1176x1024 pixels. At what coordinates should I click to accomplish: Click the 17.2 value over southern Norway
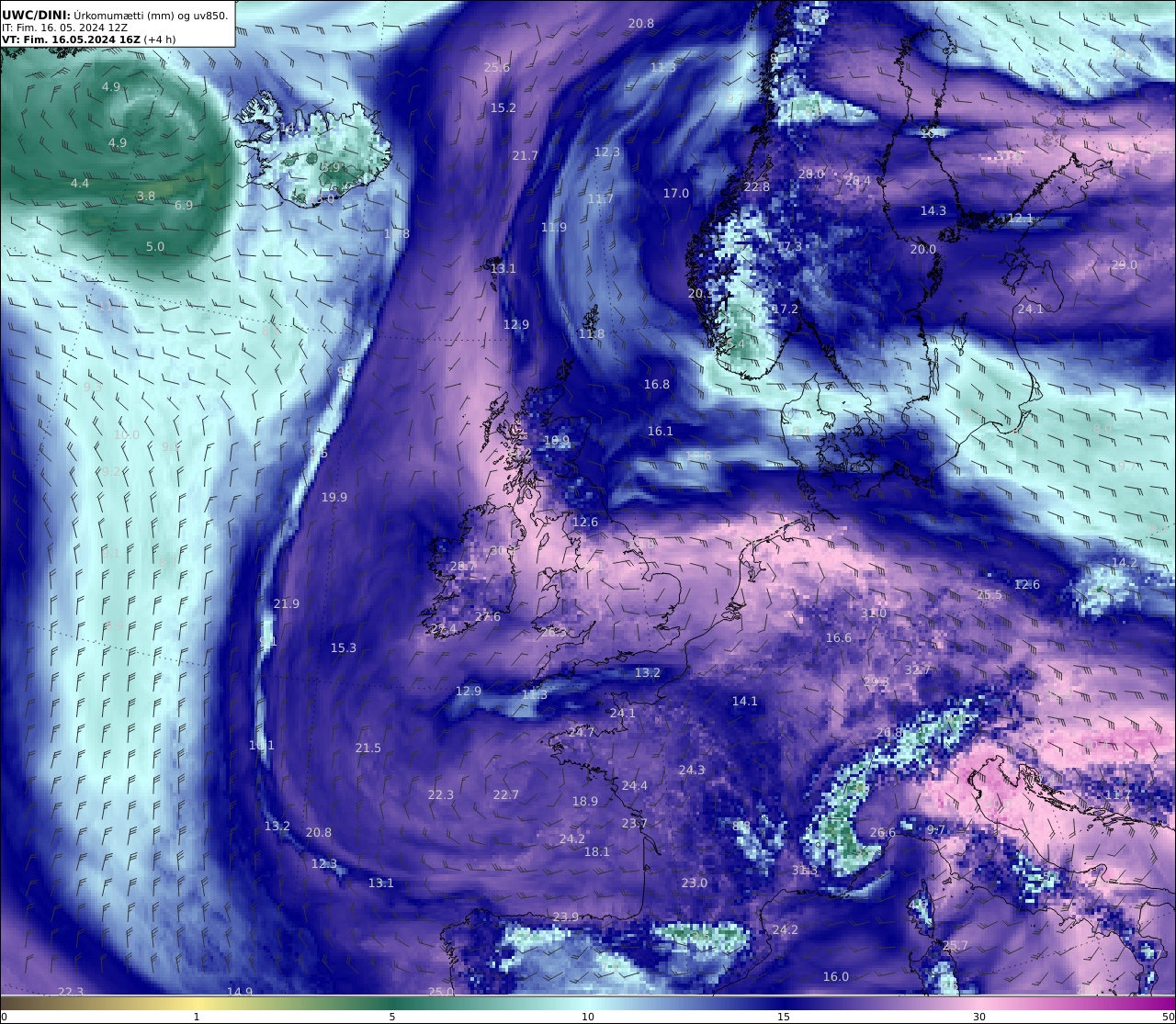(786, 310)
